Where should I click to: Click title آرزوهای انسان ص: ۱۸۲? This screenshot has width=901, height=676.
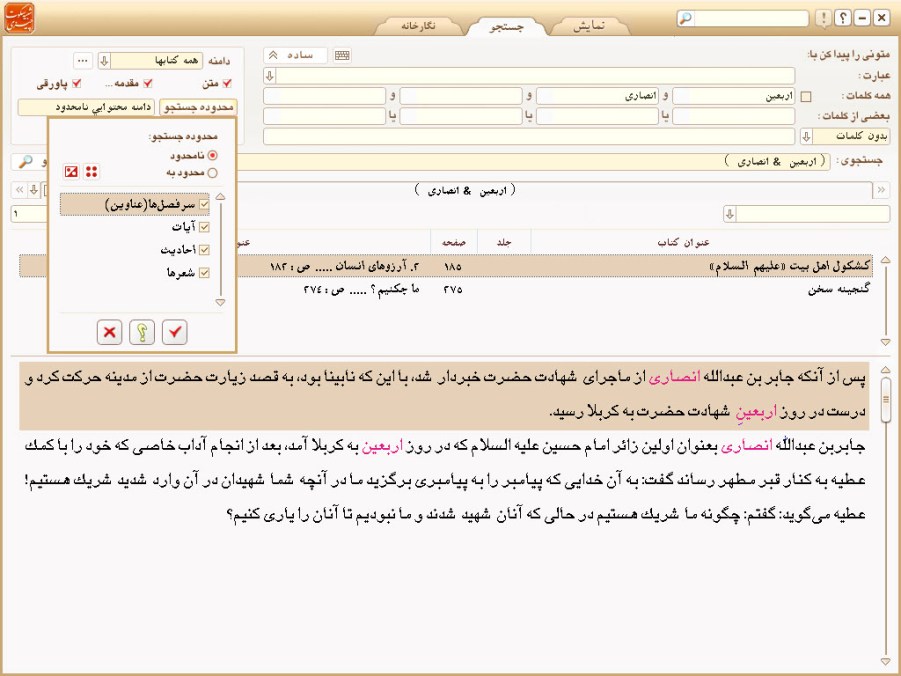[345, 266]
